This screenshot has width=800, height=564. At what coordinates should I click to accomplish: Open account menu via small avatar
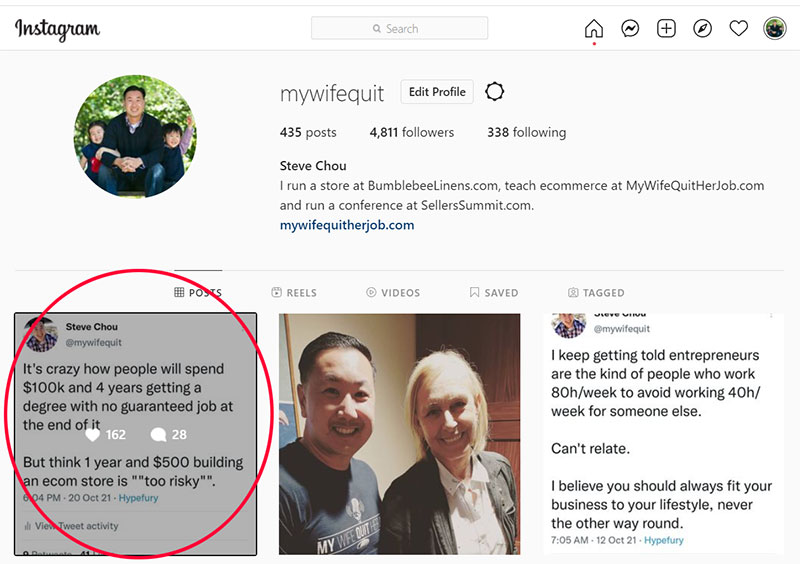[774, 29]
